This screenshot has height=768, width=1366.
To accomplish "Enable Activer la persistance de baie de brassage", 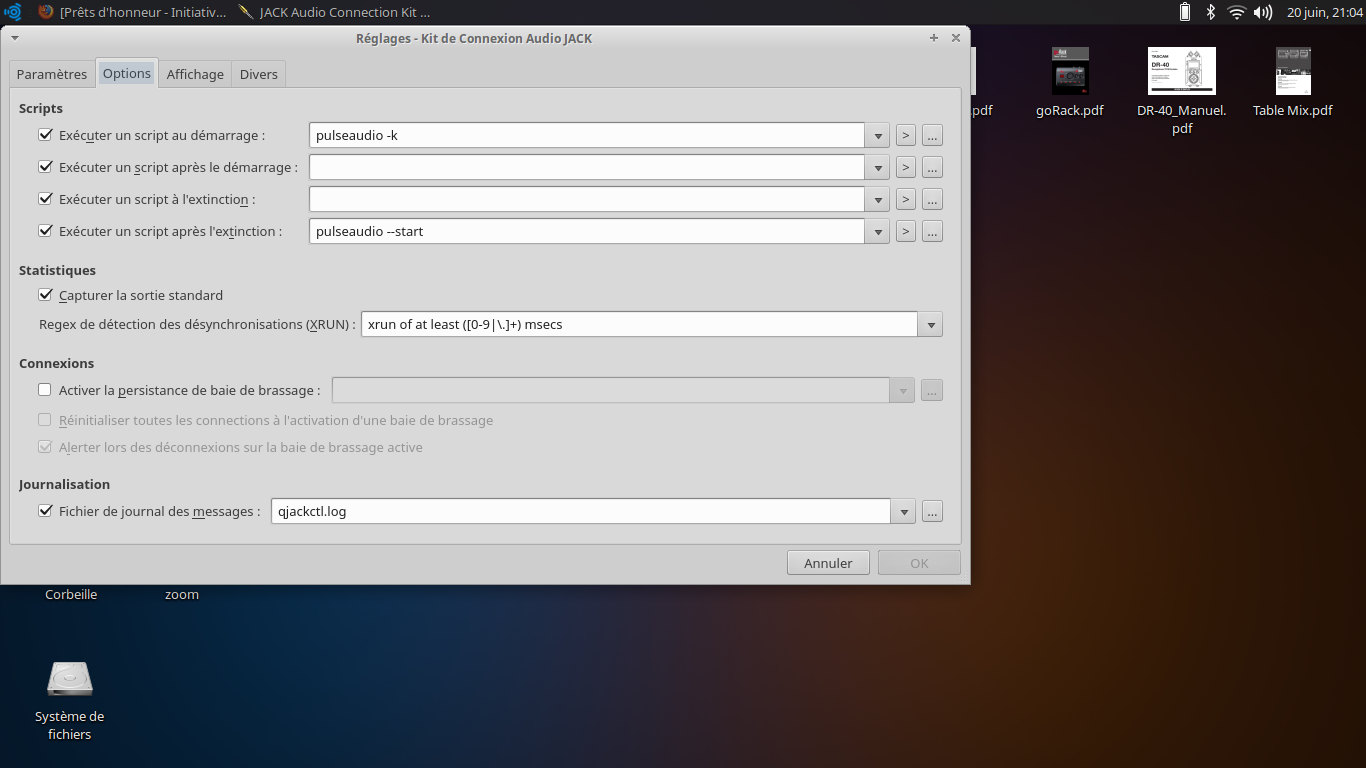I will [x=45, y=389].
